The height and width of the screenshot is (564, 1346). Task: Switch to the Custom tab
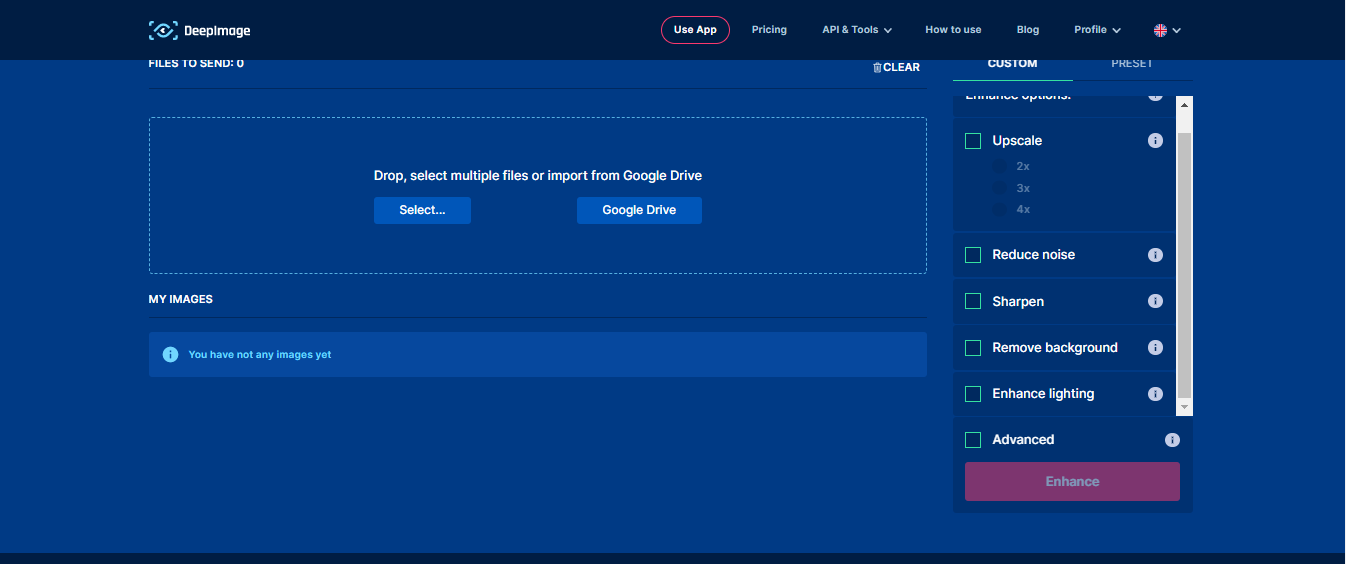[1013, 64]
